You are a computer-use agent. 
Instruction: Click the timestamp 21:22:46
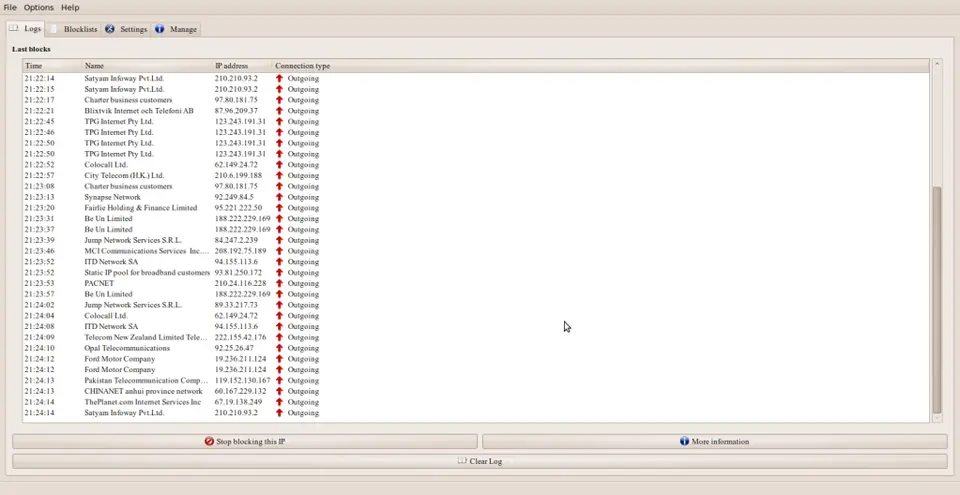pos(39,132)
